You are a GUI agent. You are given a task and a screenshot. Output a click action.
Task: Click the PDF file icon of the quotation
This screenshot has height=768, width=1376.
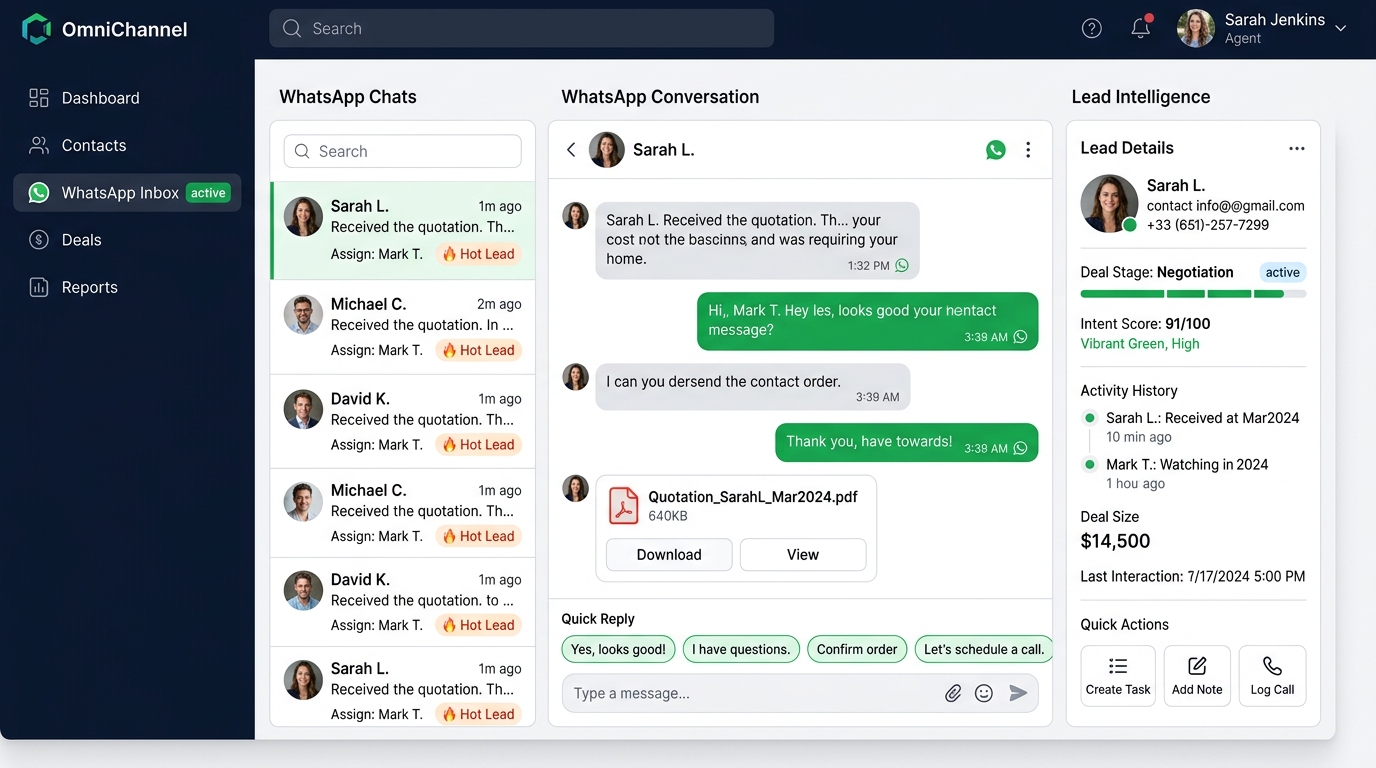tap(624, 505)
